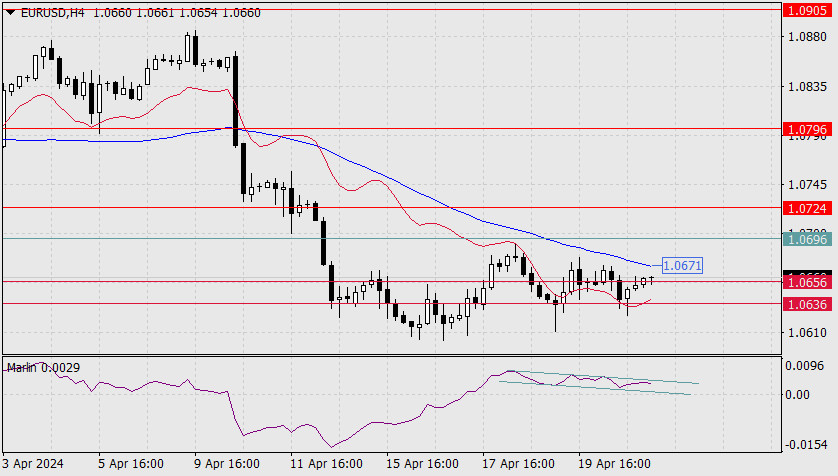Screen dimensions: 838x476
Task: Click the 5 Apr 16:00 time label
Action: [x=130, y=463]
